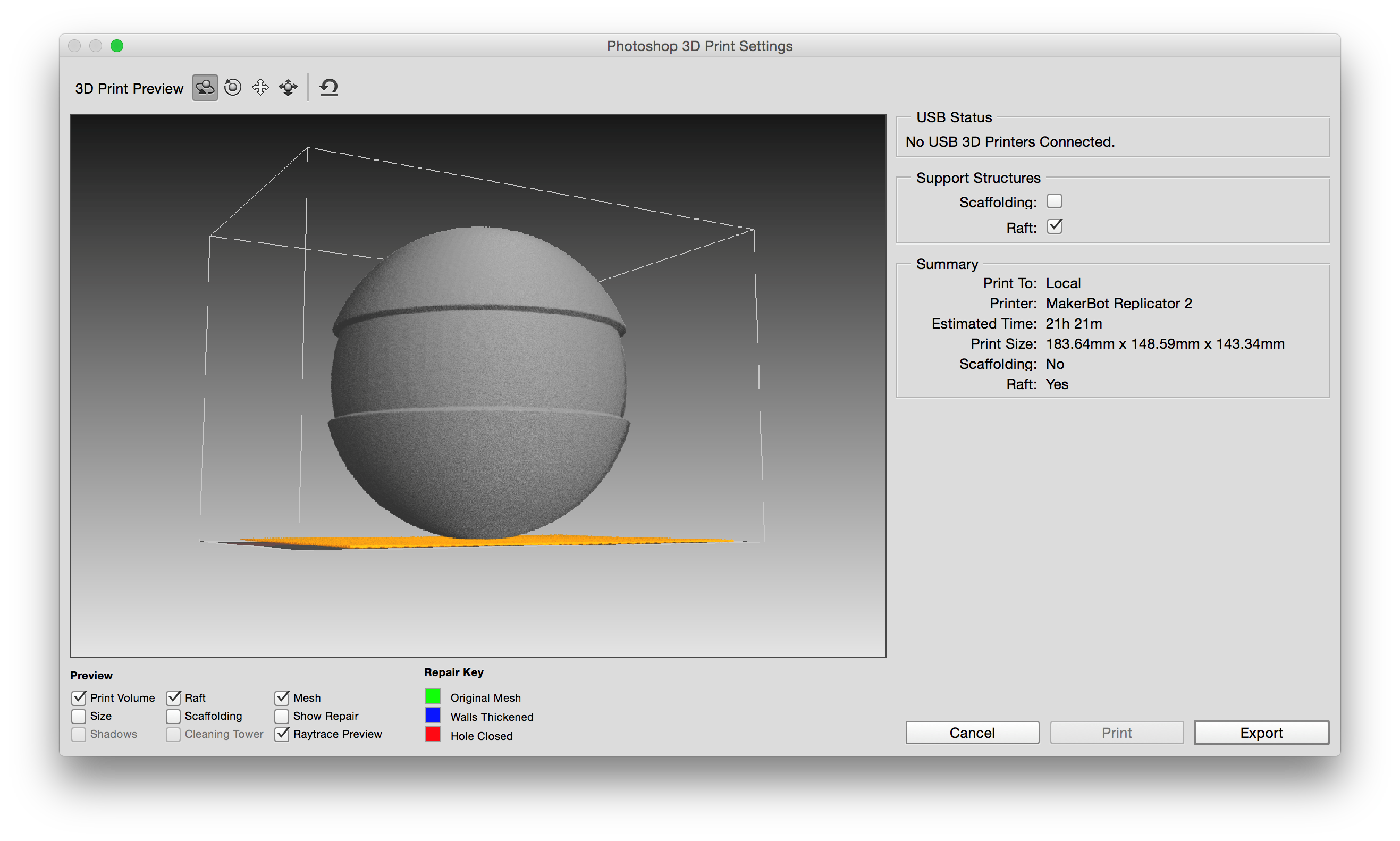The width and height of the screenshot is (1400, 841).
Task: Toggle the Print Volume preview checkbox
Action: pyautogui.click(x=79, y=697)
